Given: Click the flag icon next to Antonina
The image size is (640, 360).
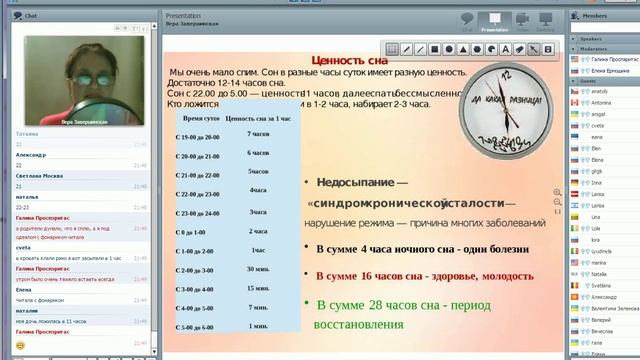Looking at the screenshot, I should pyautogui.click(x=575, y=103).
